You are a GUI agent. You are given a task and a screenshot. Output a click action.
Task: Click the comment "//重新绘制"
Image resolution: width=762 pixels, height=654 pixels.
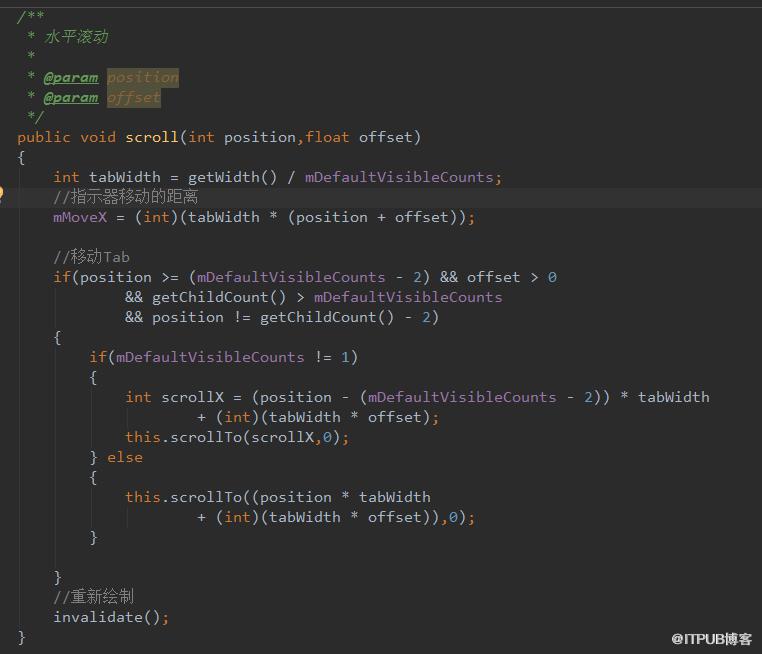click(x=93, y=597)
